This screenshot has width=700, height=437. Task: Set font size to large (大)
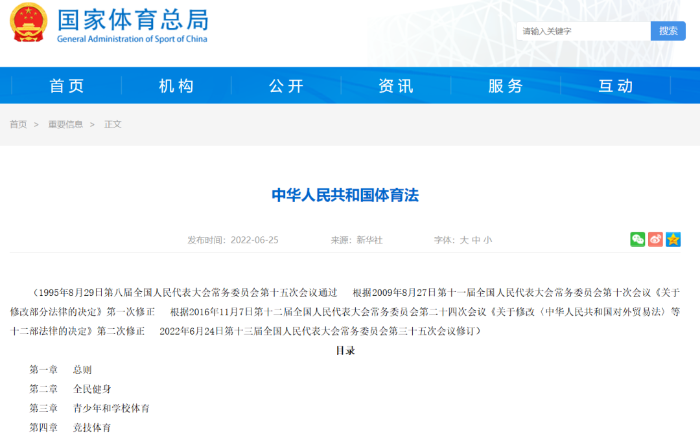[x=463, y=241]
